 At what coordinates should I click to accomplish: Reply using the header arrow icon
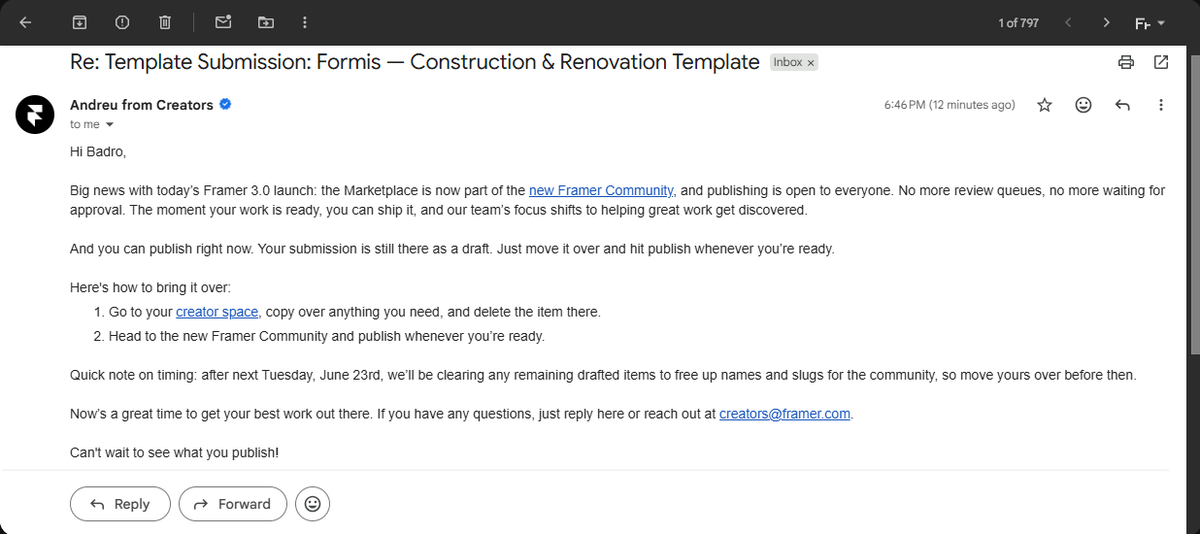1122,105
